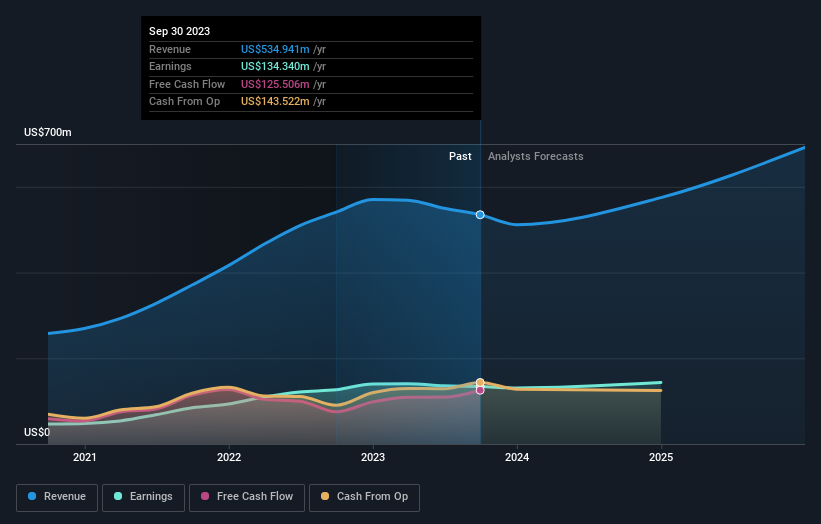Toggle the Earnings legend button

[x=143, y=497]
